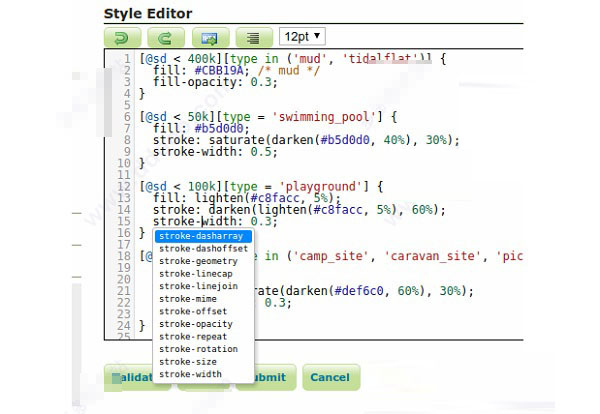Screen dimensions: 600x414
Task: Click the undo icon in editor toolbar
Action: tap(122, 37)
